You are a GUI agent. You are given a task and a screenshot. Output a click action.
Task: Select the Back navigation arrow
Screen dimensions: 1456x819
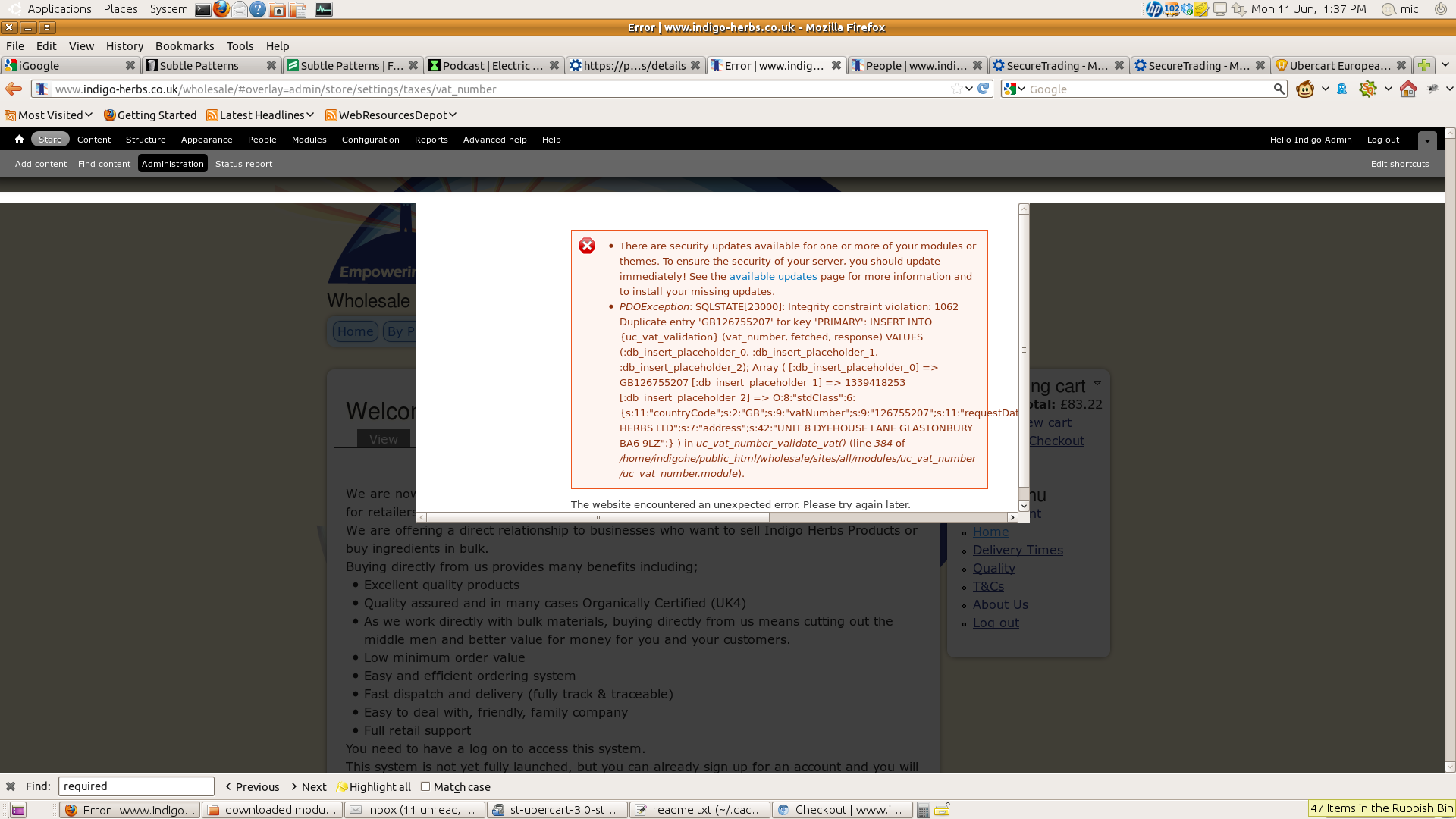(x=13, y=89)
